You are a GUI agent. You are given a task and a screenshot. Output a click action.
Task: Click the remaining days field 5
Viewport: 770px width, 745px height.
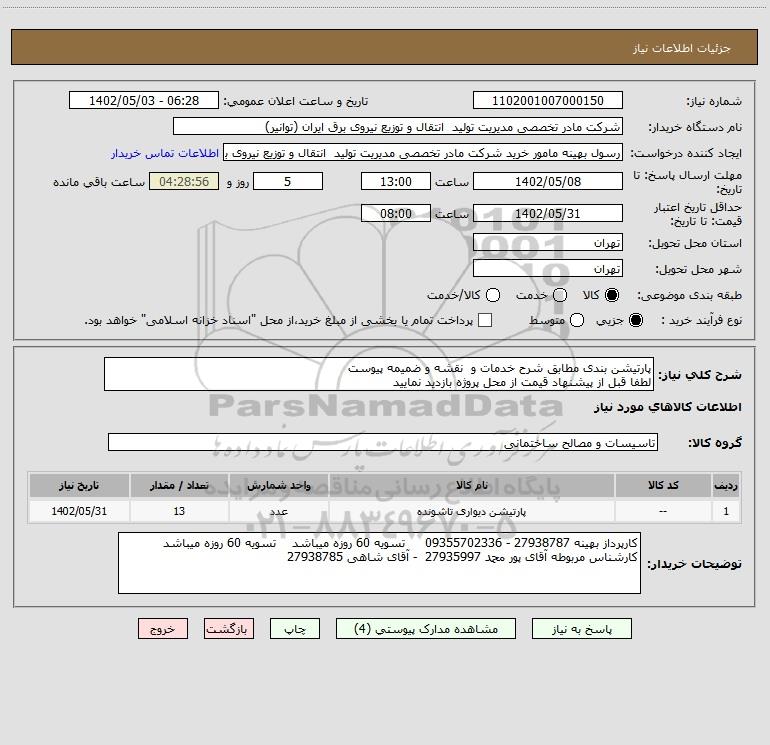pyautogui.click(x=288, y=182)
